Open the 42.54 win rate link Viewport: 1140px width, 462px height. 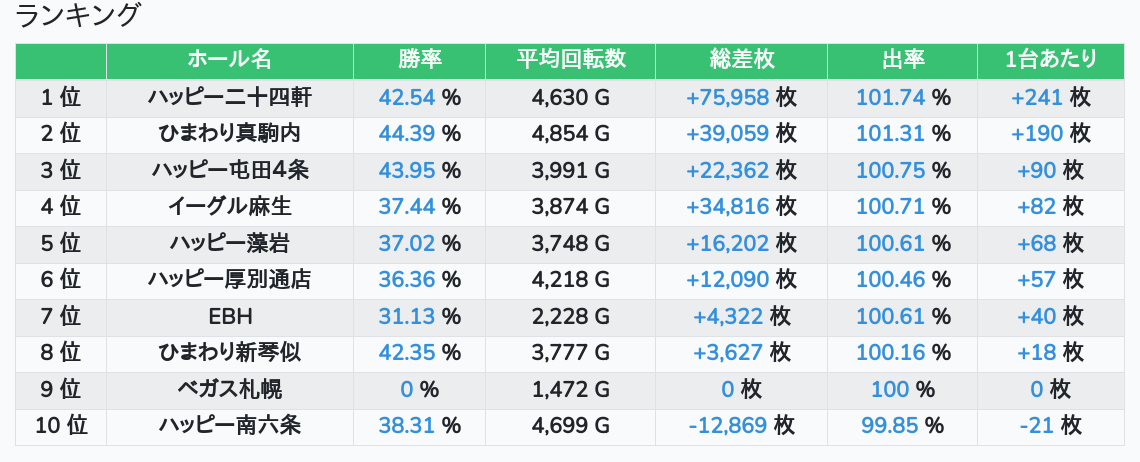point(407,97)
